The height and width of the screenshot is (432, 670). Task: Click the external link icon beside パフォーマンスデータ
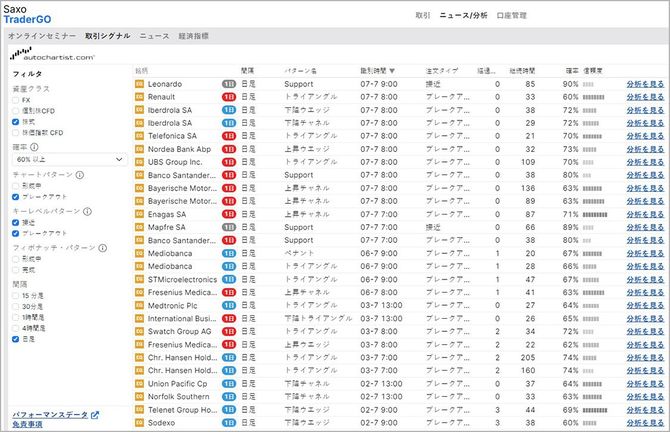pyautogui.click(x=95, y=414)
